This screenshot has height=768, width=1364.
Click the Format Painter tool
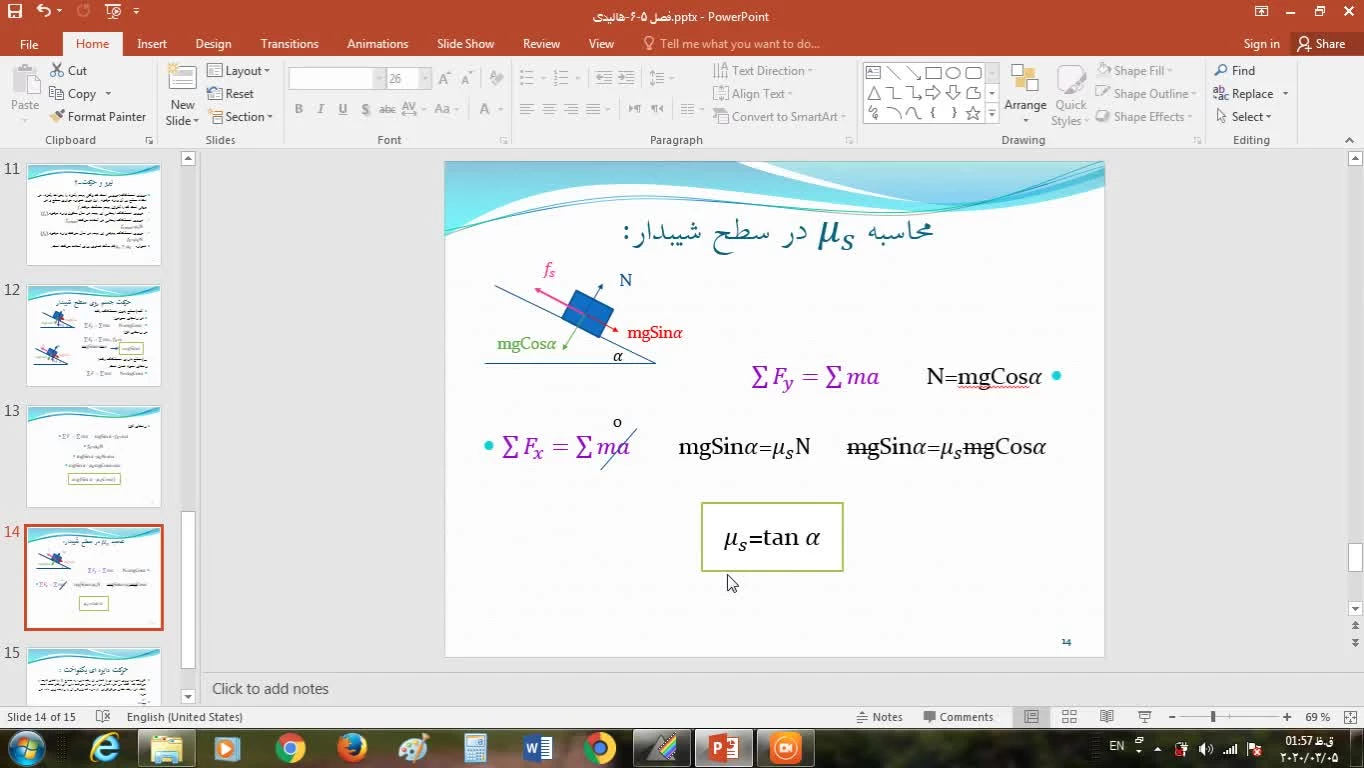click(x=98, y=117)
